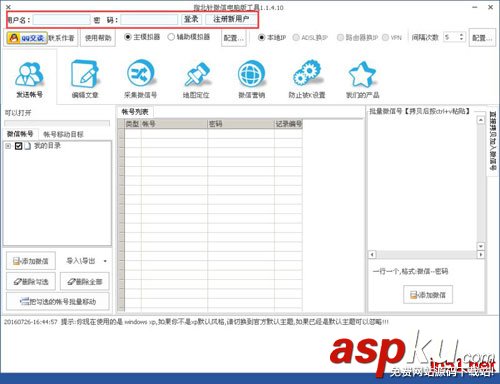Open the 采集微信号 shuffle icon
Image resolution: width=500 pixels, height=384 pixels.
point(140,79)
